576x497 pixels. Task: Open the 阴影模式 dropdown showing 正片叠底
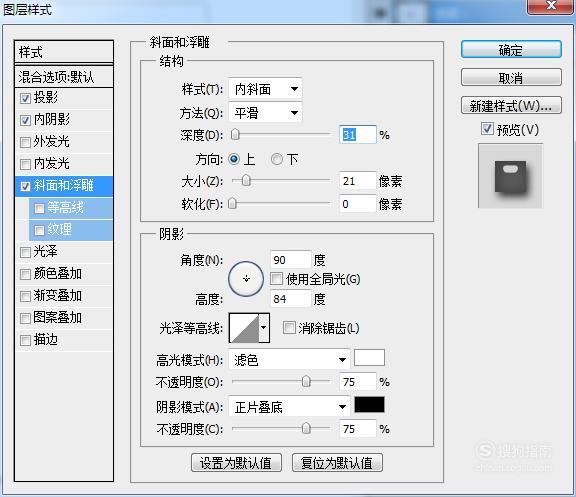coord(289,407)
